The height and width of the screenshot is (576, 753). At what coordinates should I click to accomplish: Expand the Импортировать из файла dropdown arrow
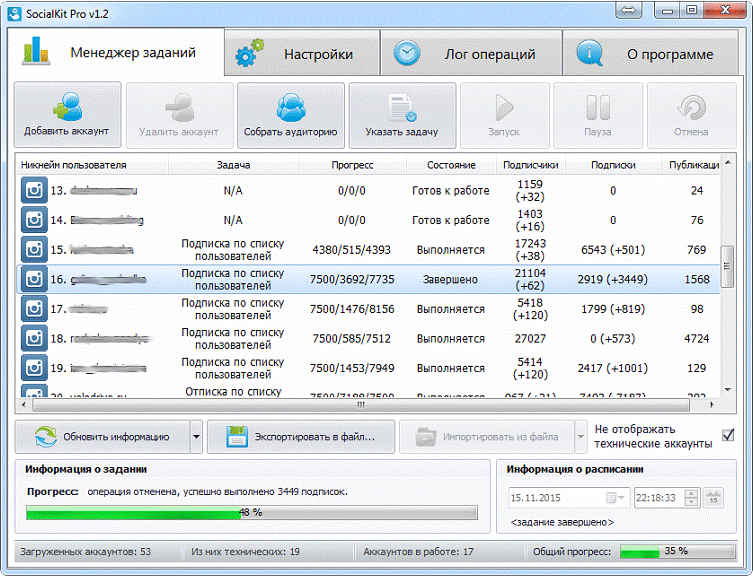581,437
